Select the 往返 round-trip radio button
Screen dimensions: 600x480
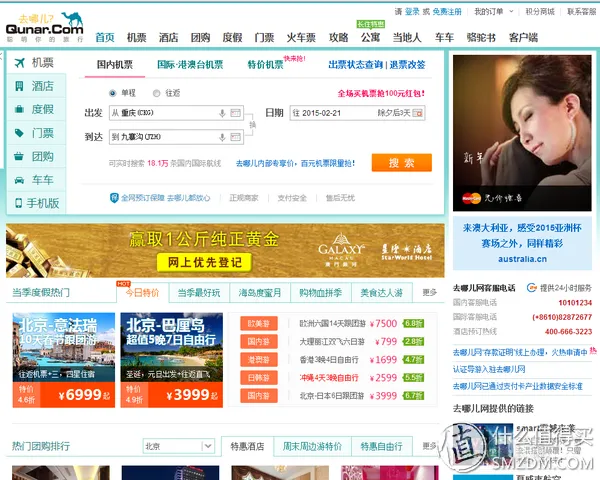point(156,93)
